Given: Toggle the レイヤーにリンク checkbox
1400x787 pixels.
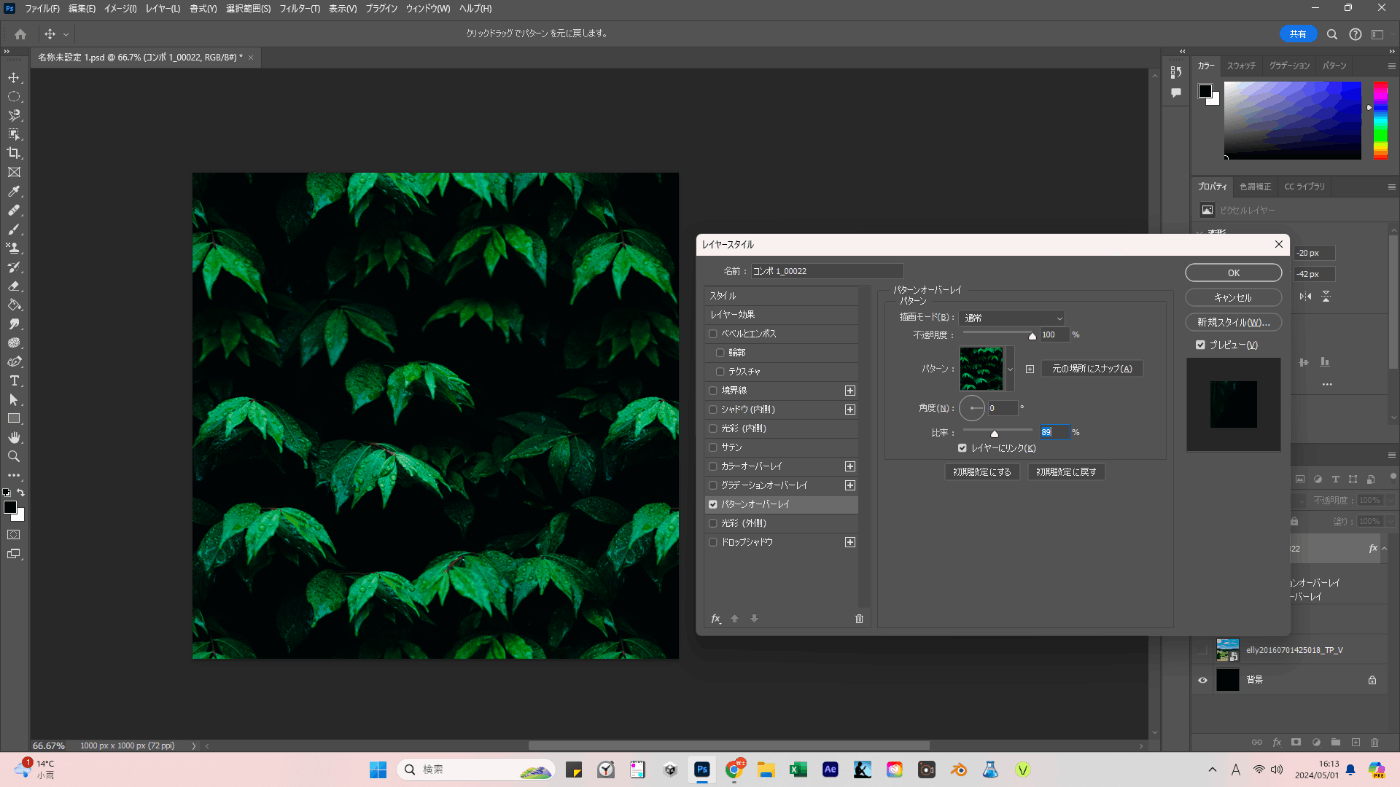Looking at the screenshot, I should coord(962,448).
